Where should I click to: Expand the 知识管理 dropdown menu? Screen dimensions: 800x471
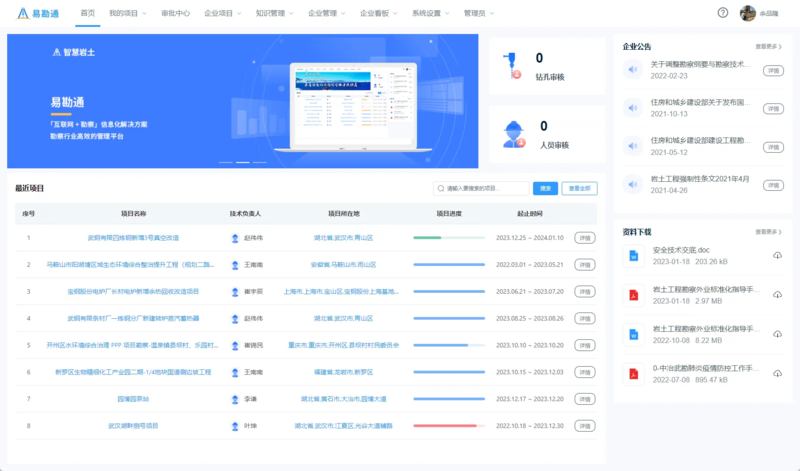274,13
